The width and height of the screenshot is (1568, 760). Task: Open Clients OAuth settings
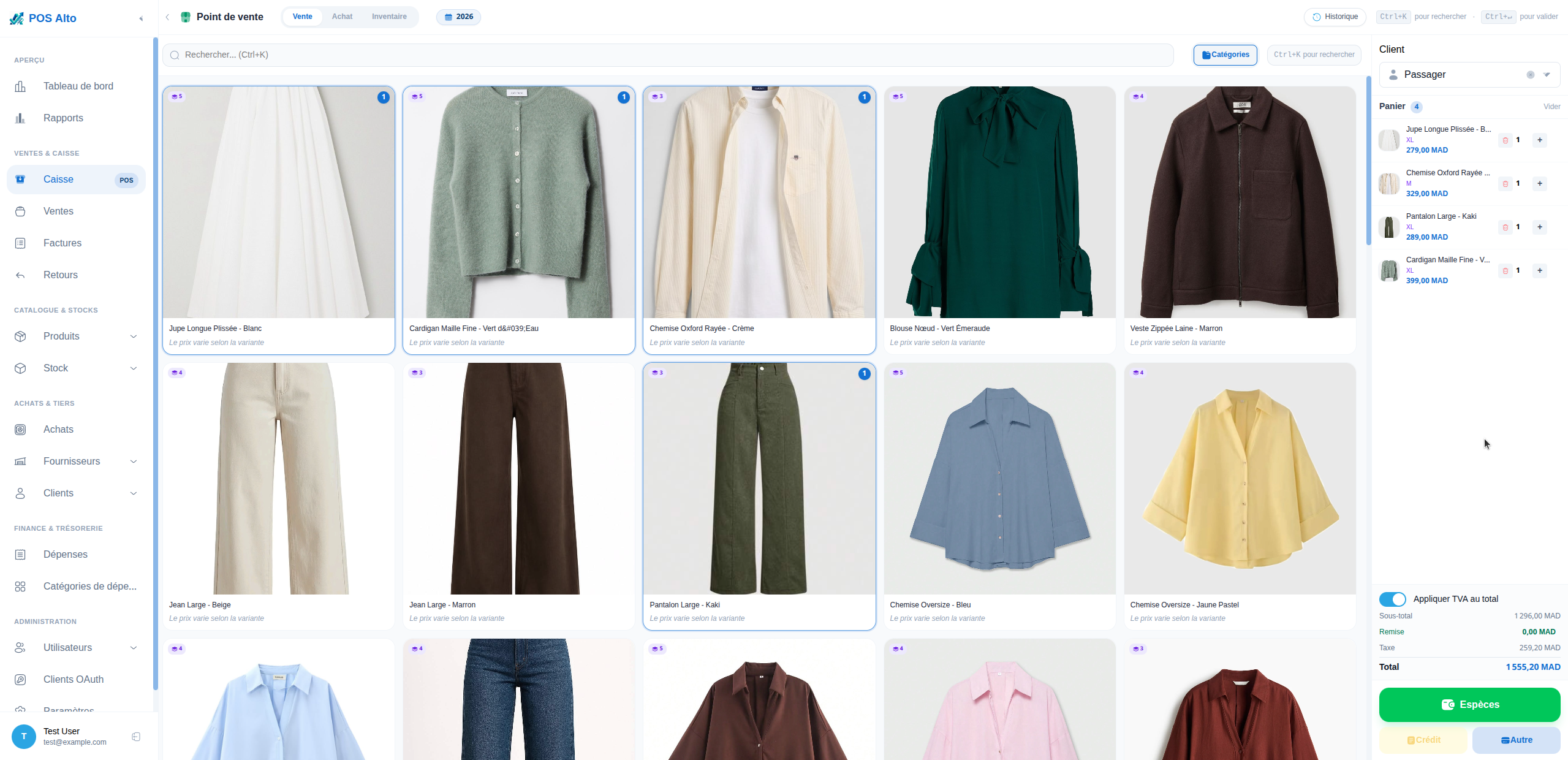[x=77, y=680]
